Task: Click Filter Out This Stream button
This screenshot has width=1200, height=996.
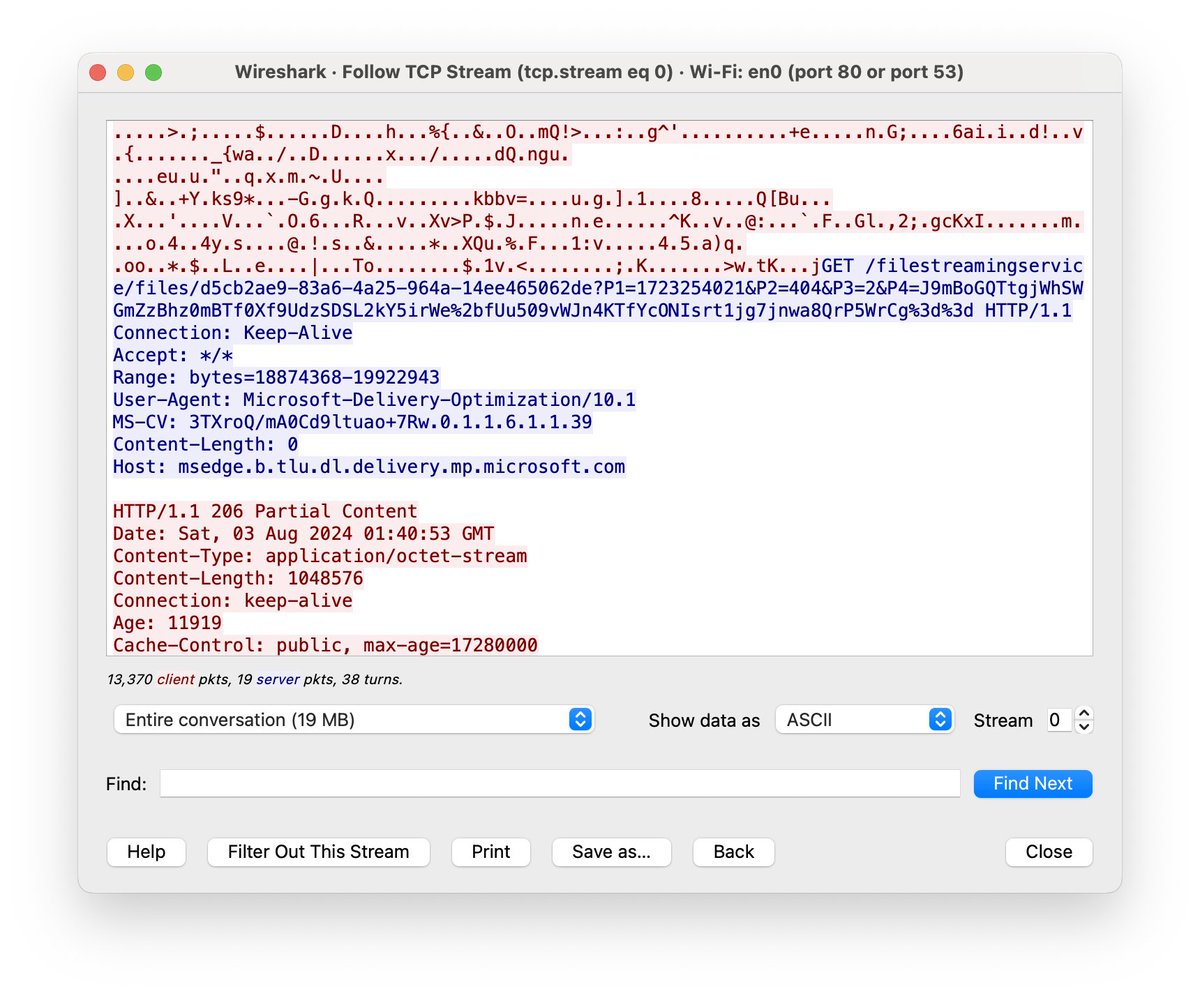Action: click(318, 852)
